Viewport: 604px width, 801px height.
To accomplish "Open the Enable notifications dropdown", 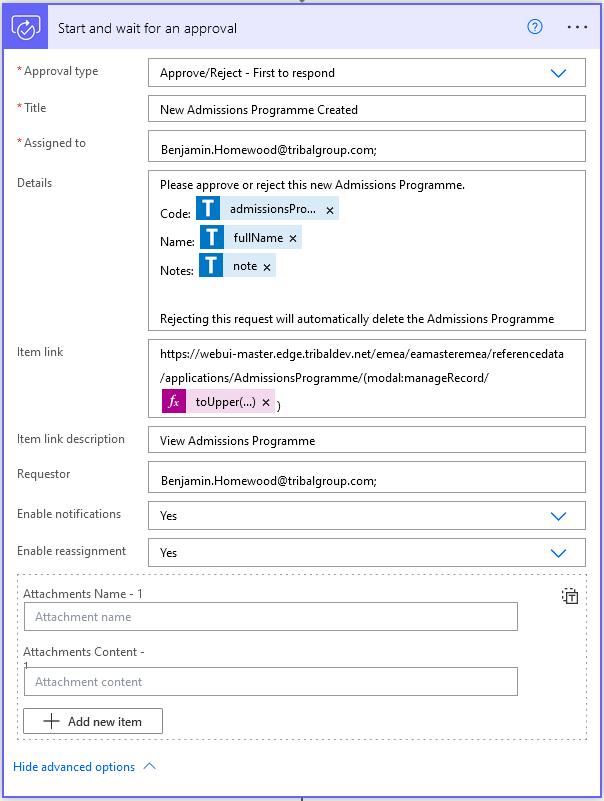I will 558,516.
